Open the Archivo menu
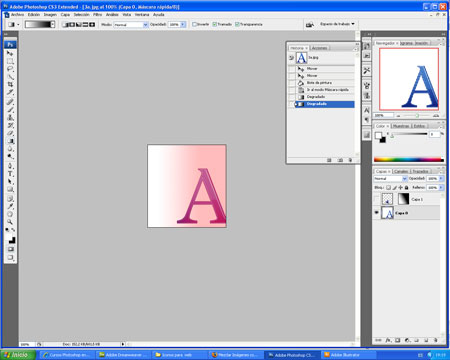This screenshot has width=450, height=360. point(17,15)
